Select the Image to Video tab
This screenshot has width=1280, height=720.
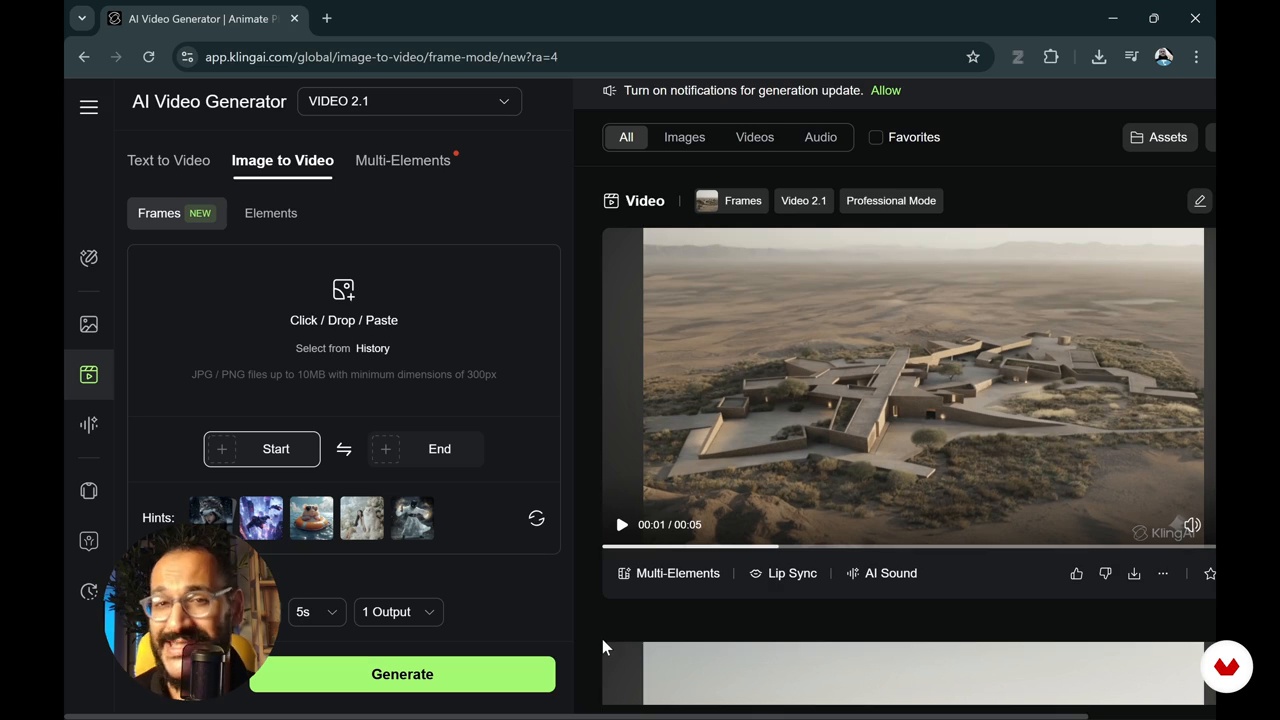(x=282, y=160)
